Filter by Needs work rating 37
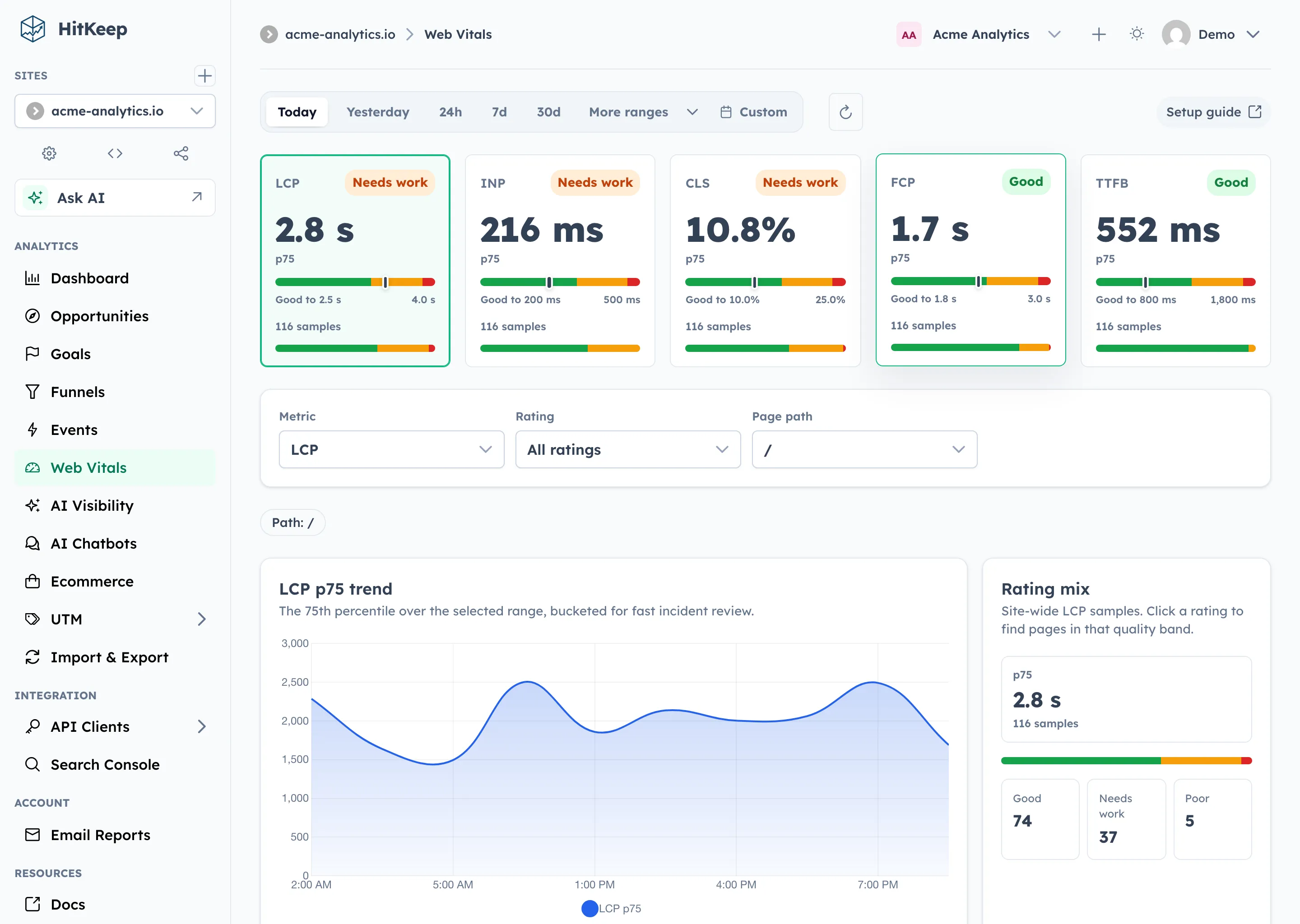Image resolution: width=1300 pixels, height=924 pixels. click(1126, 819)
